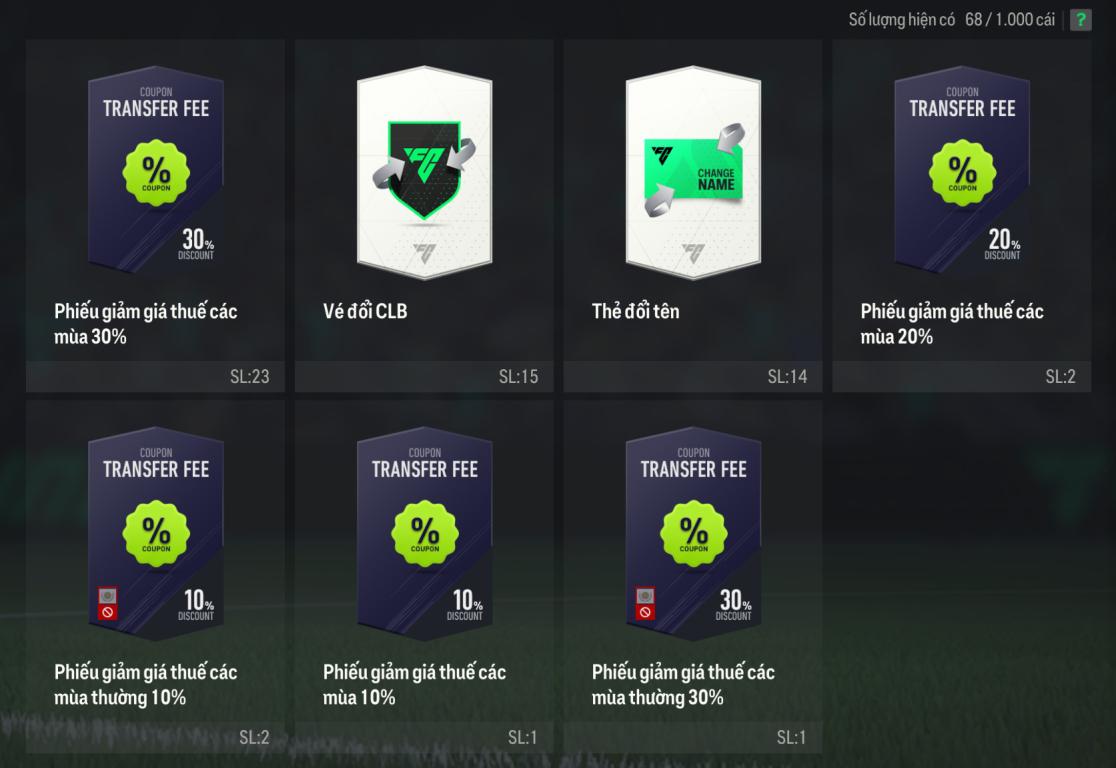The image size is (1116, 768).
Task: Select the mùa thường 30% coupon card
Action: 693,532
